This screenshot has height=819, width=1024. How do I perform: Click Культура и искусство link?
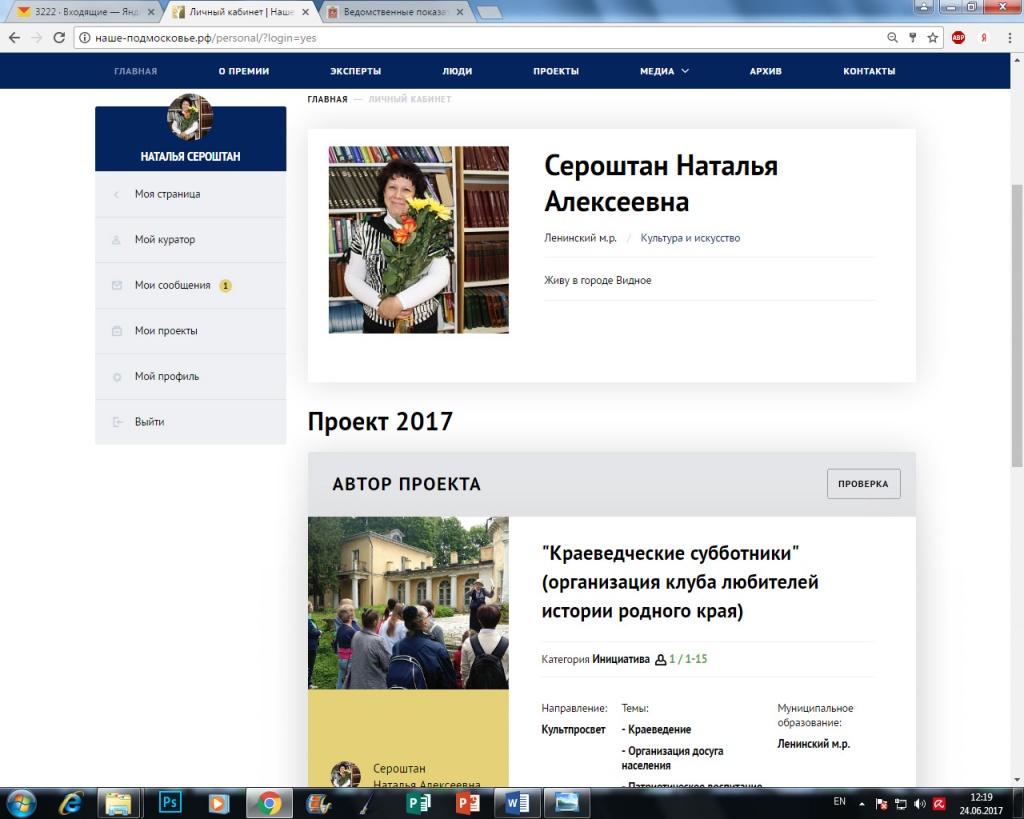point(690,238)
